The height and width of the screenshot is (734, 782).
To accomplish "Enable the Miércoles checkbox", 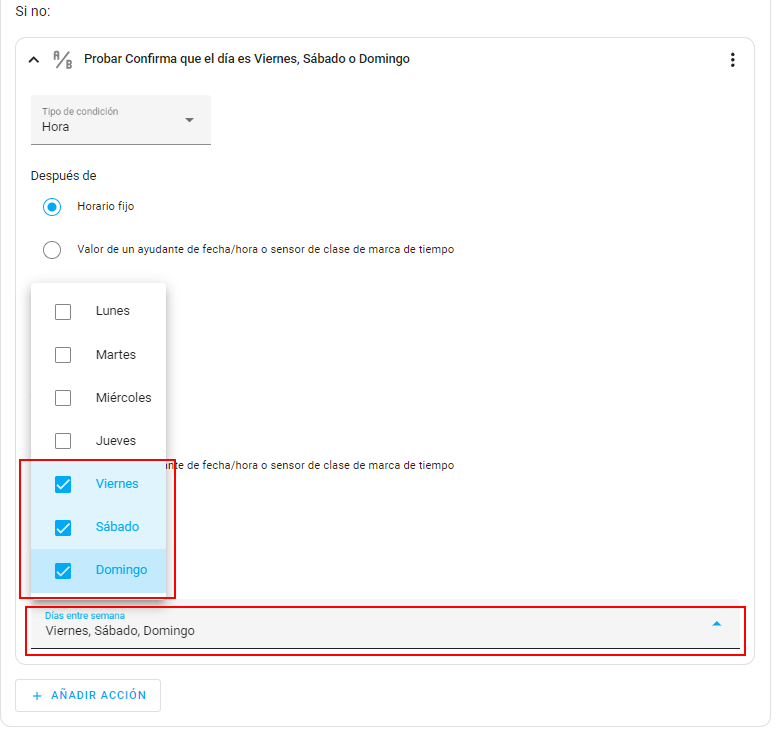I will pos(63,398).
